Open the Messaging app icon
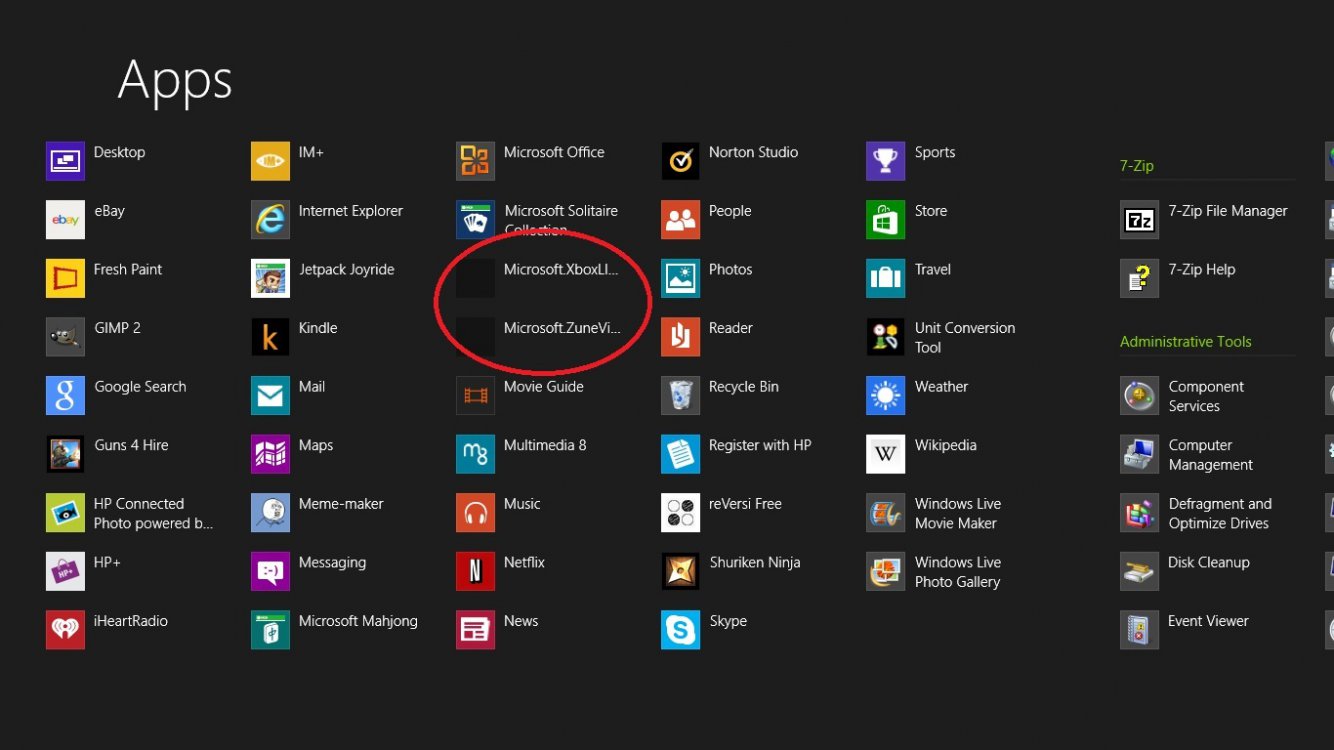This screenshot has height=750, width=1334. (x=270, y=572)
